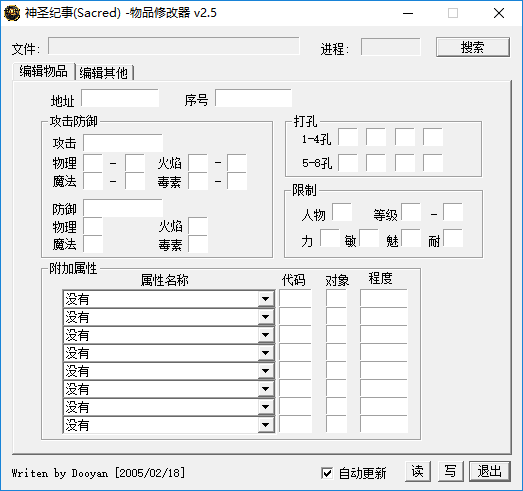Click the 防御 value field

click(123, 208)
